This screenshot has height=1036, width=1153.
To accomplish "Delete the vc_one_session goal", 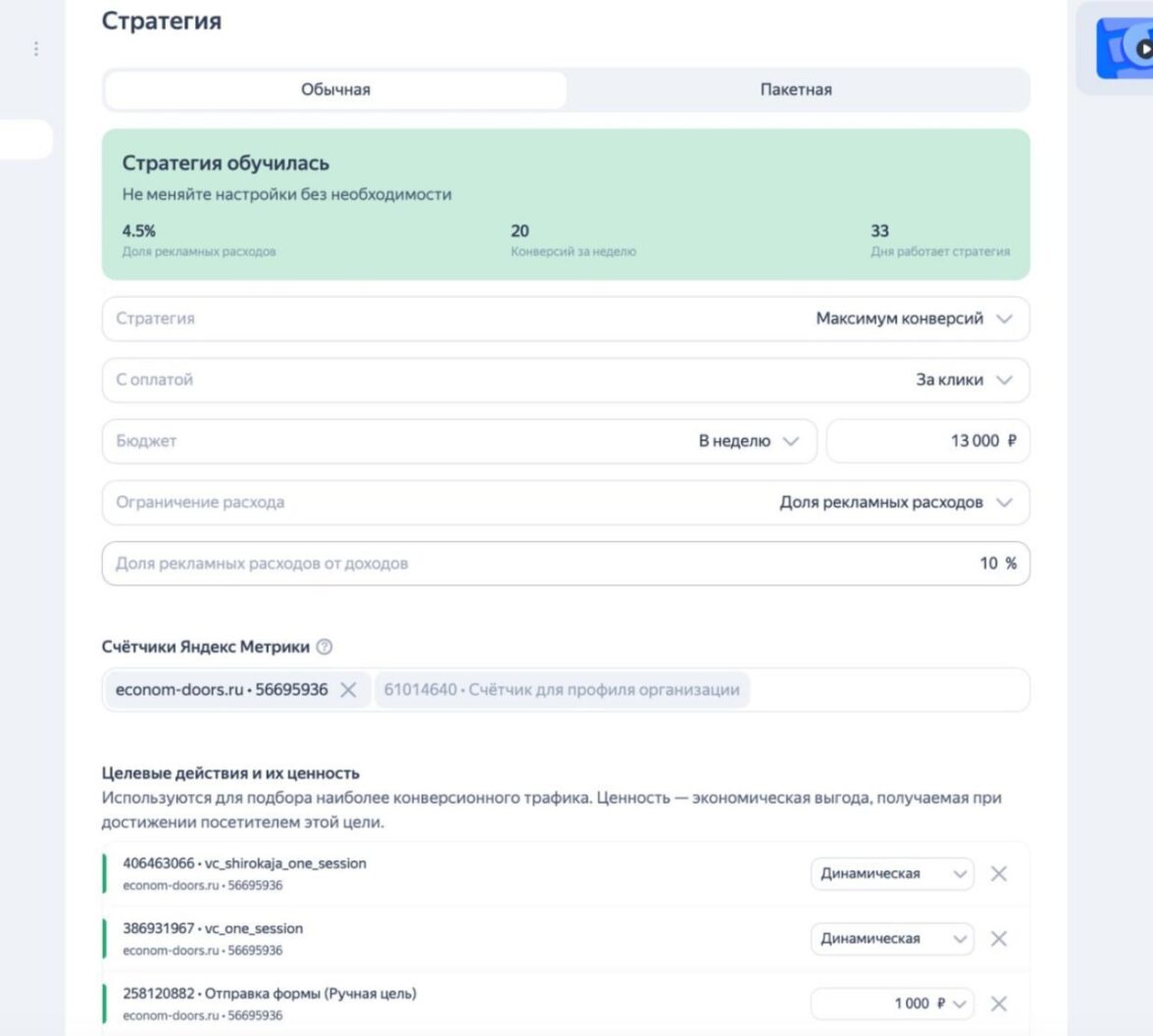I will pos(998,938).
